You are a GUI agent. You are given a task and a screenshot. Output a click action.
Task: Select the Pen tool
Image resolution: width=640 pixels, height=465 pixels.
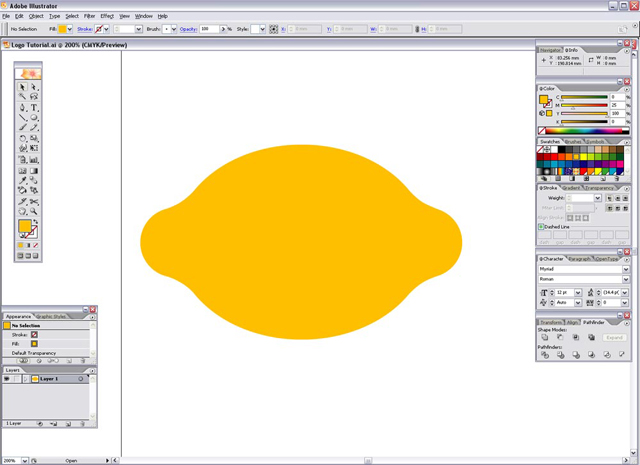(22, 108)
